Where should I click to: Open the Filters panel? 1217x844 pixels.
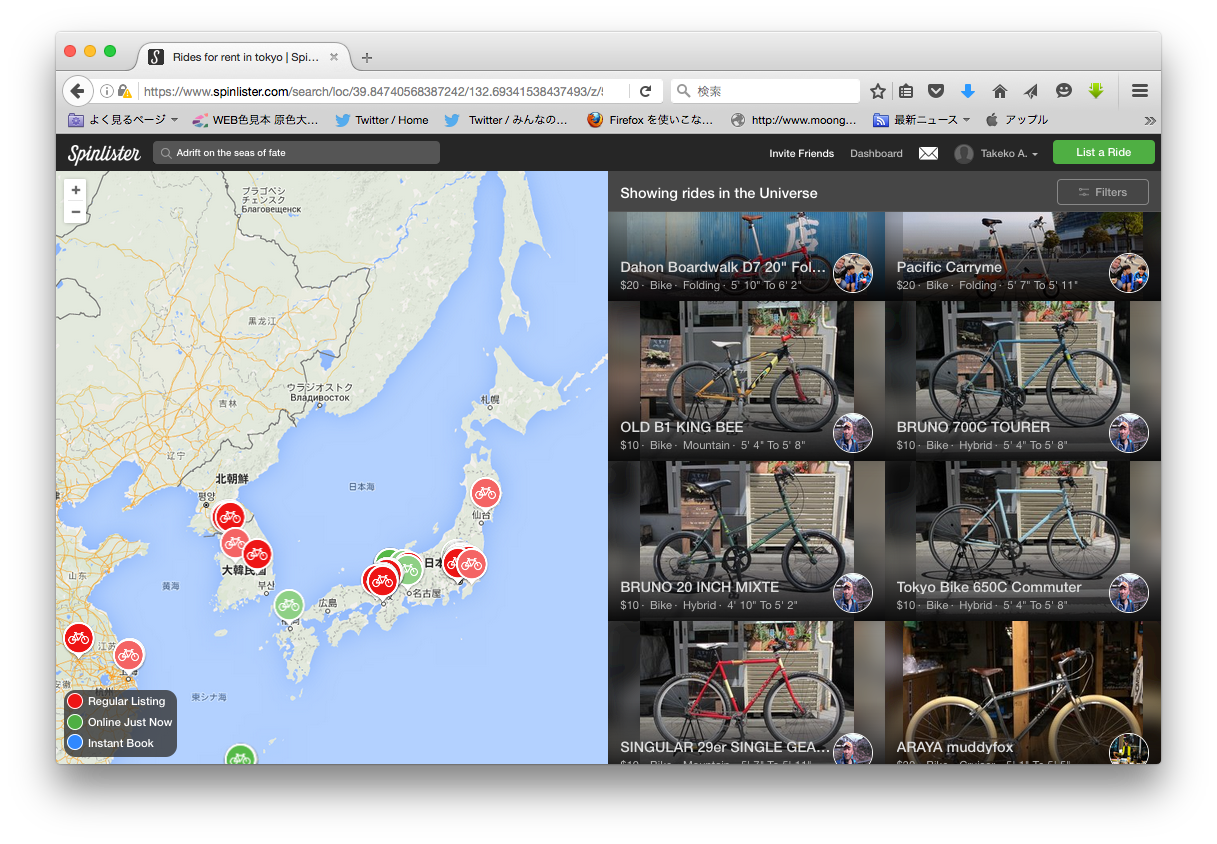click(1102, 192)
